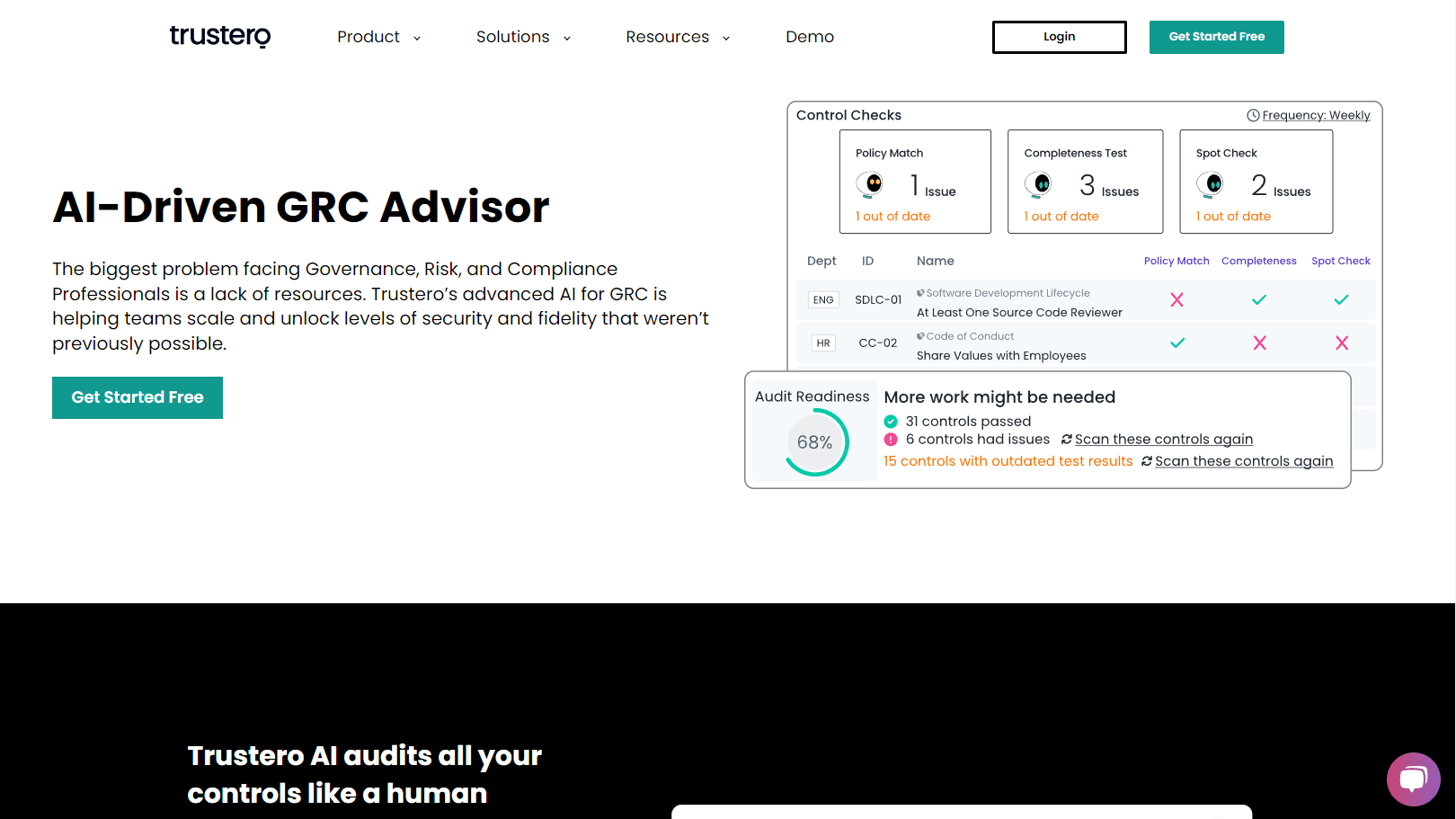Image resolution: width=1456 pixels, height=819 pixels.
Task: Click SDLC-01 Spot Check green checkmark
Action: (x=1341, y=299)
